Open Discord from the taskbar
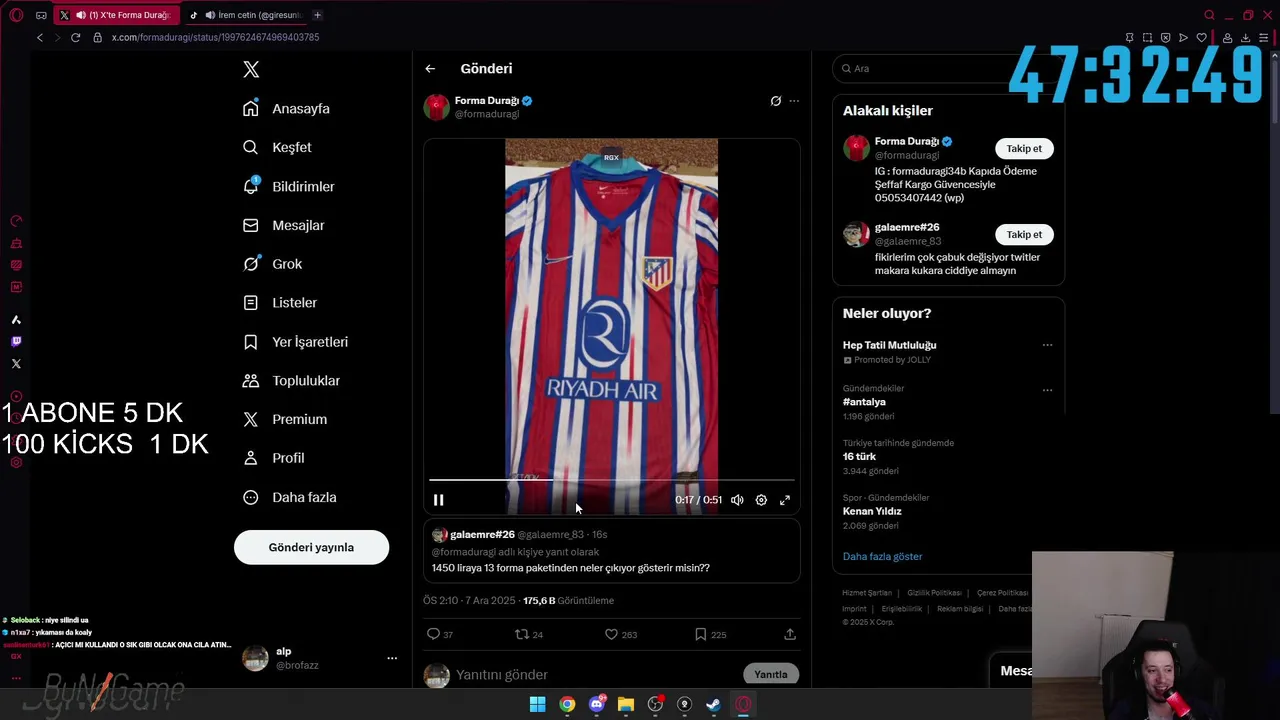This screenshot has width=1280, height=720. coord(597,704)
